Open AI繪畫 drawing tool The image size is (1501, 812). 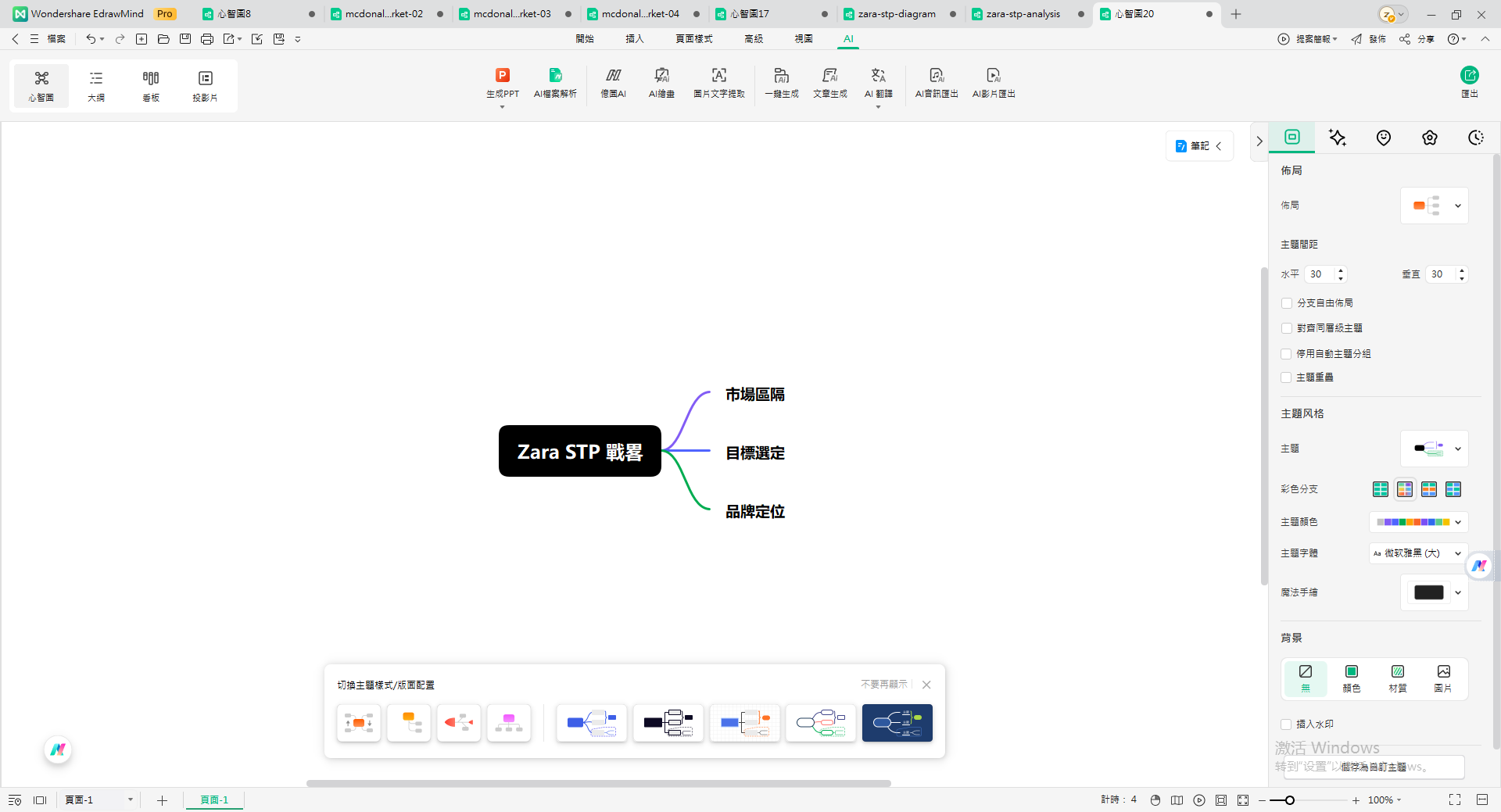point(661,76)
